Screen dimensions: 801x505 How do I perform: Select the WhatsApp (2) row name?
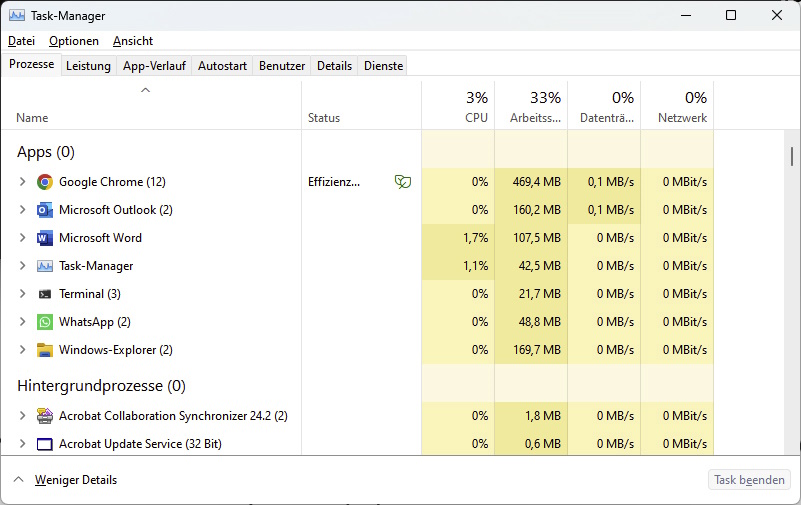95,322
